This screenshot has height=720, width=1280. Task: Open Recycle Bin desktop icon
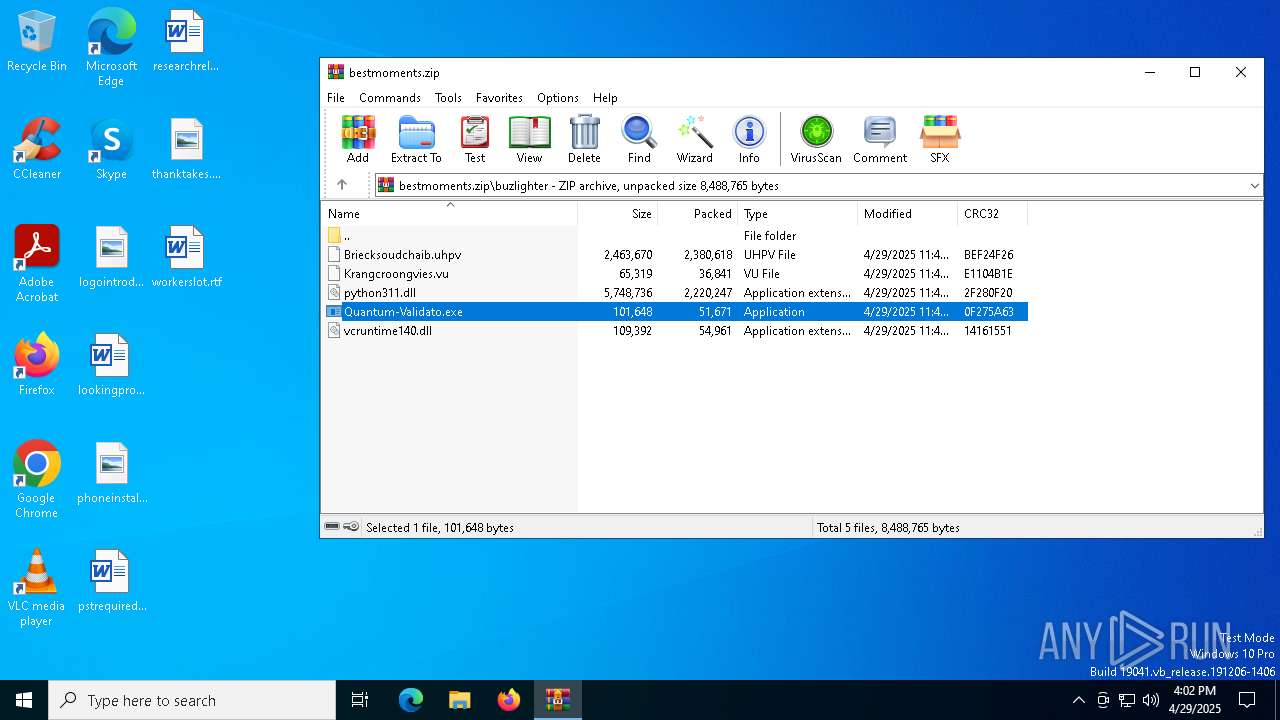(36, 42)
